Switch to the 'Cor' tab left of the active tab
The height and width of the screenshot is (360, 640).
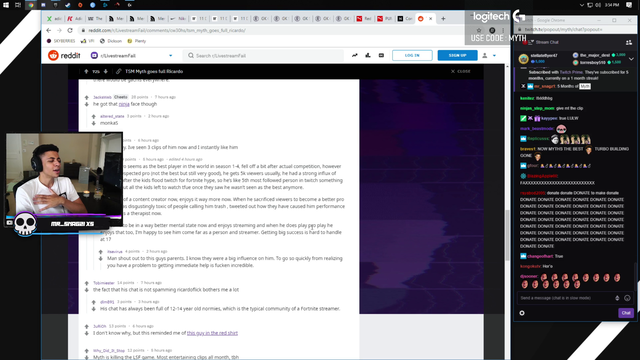click(x=405, y=19)
